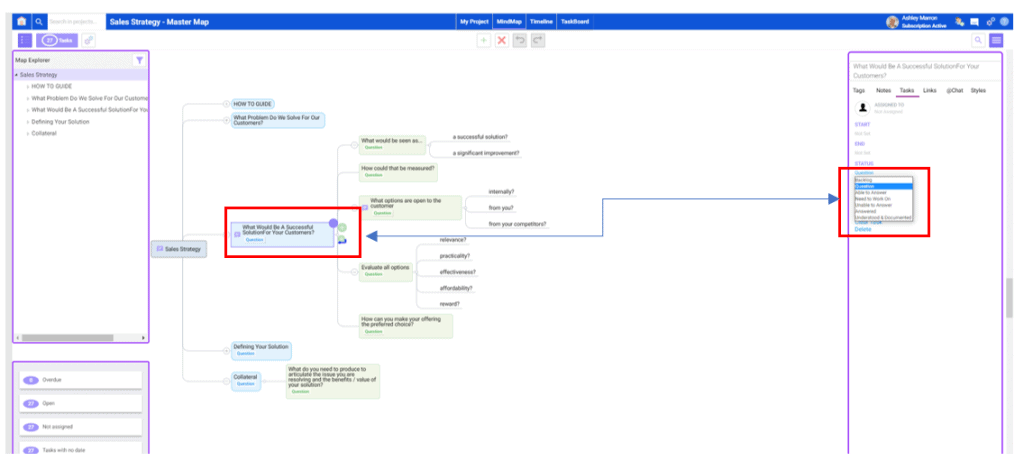Choose Question in the status list
Viewport: 1024px width, 470px height.
(x=883, y=186)
